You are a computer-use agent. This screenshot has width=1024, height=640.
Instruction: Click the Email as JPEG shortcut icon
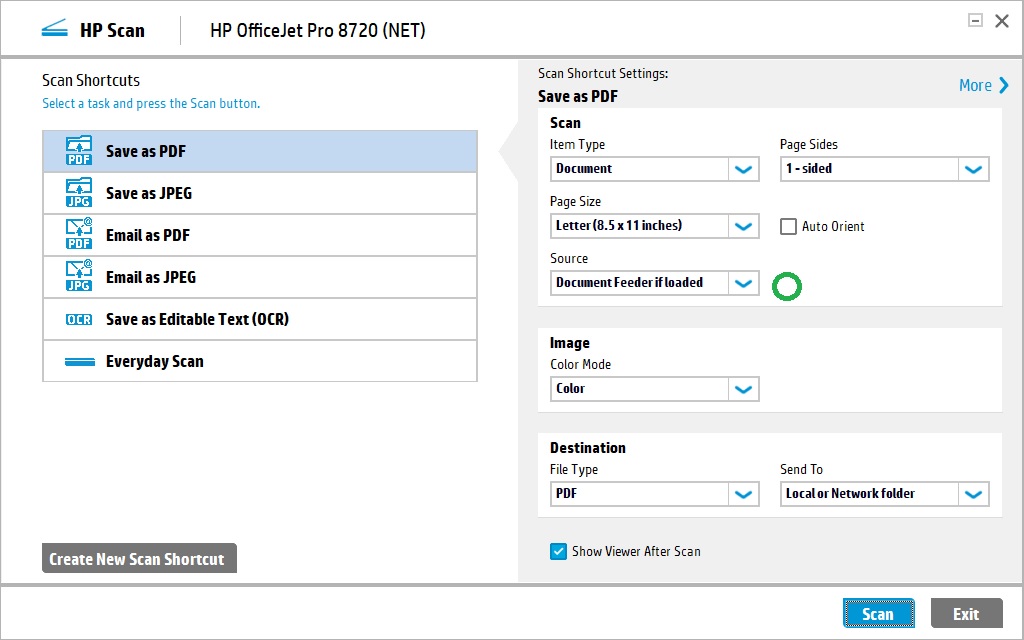(79, 277)
